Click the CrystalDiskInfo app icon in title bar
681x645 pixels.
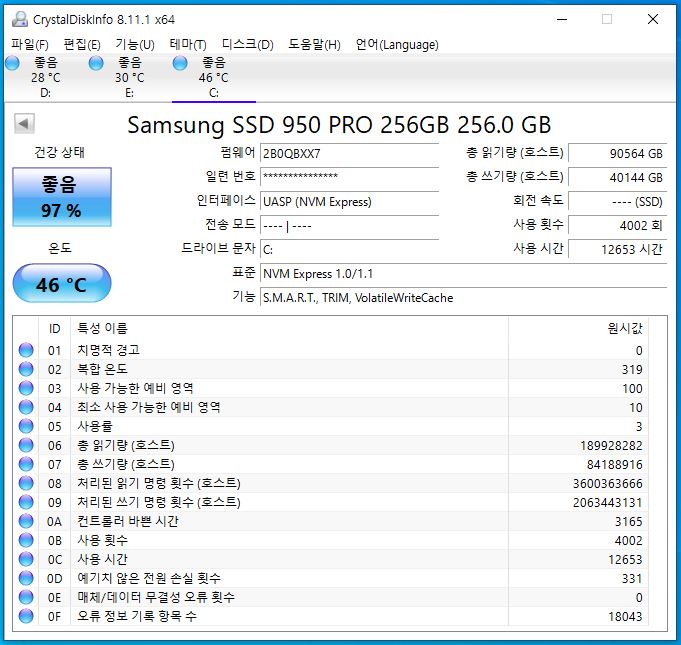pos(20,20)
